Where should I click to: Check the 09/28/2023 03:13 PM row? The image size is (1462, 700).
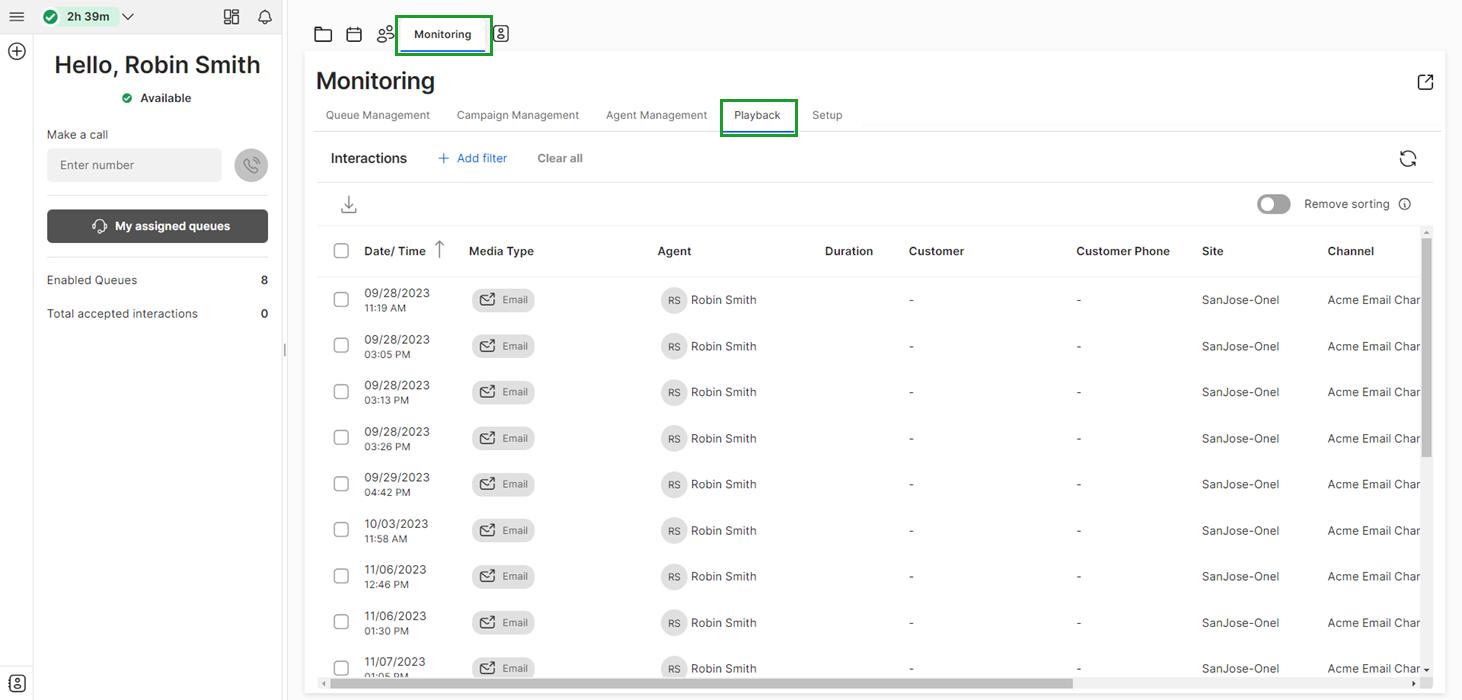[341, 391]
